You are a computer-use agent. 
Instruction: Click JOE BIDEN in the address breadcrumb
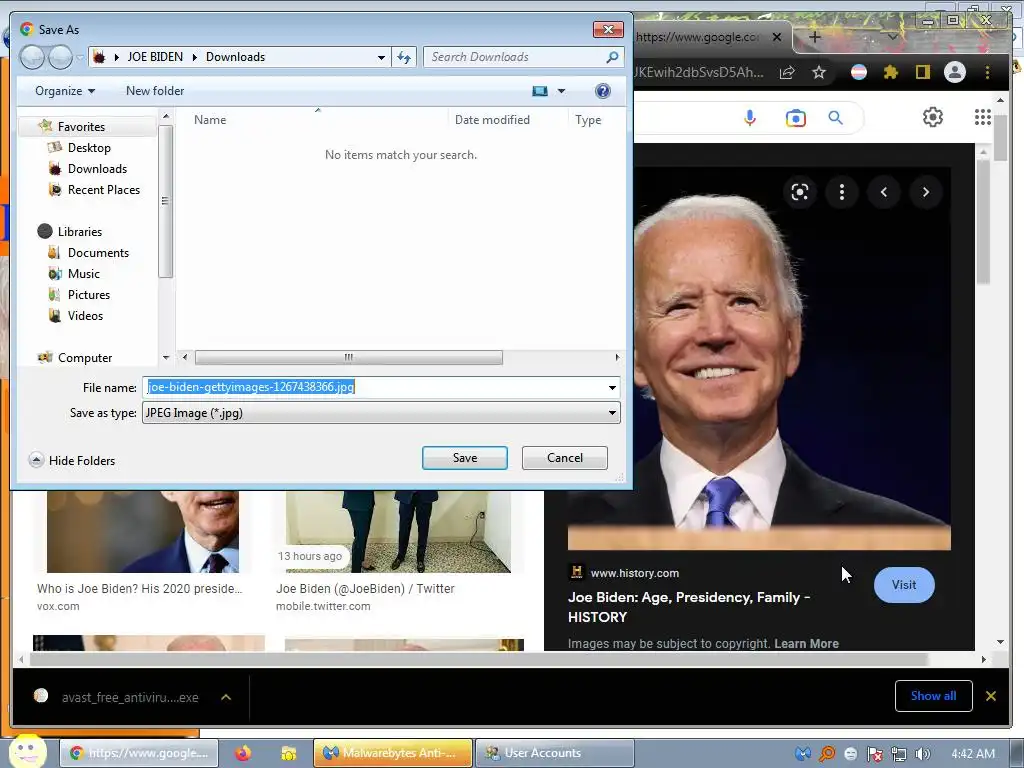[155, 57]
